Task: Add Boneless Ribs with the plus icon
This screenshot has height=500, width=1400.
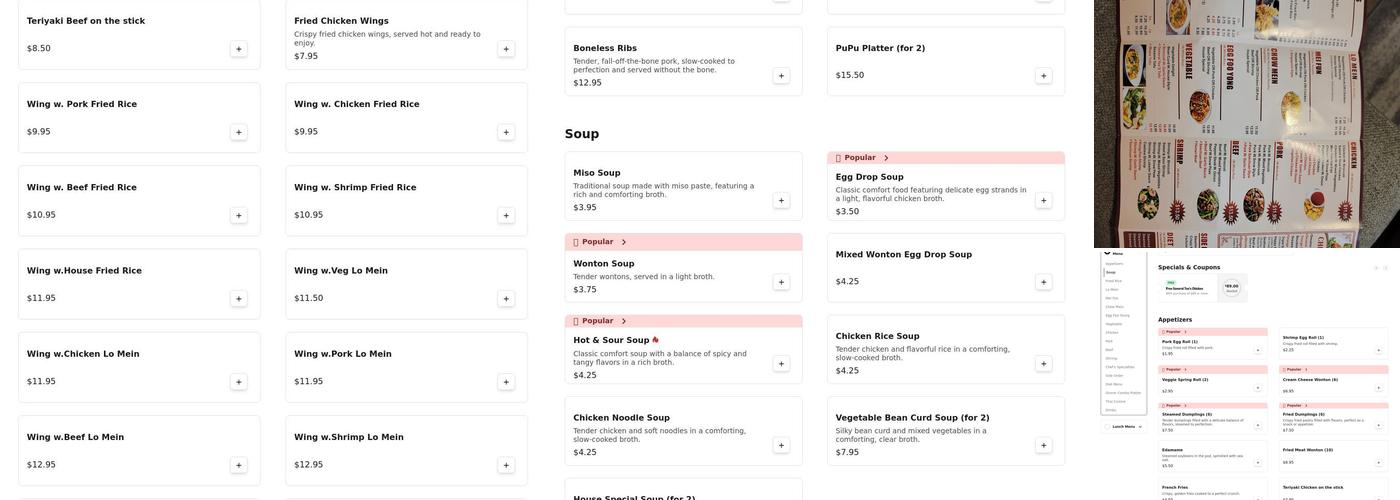Action: click(x=781, y=76)
